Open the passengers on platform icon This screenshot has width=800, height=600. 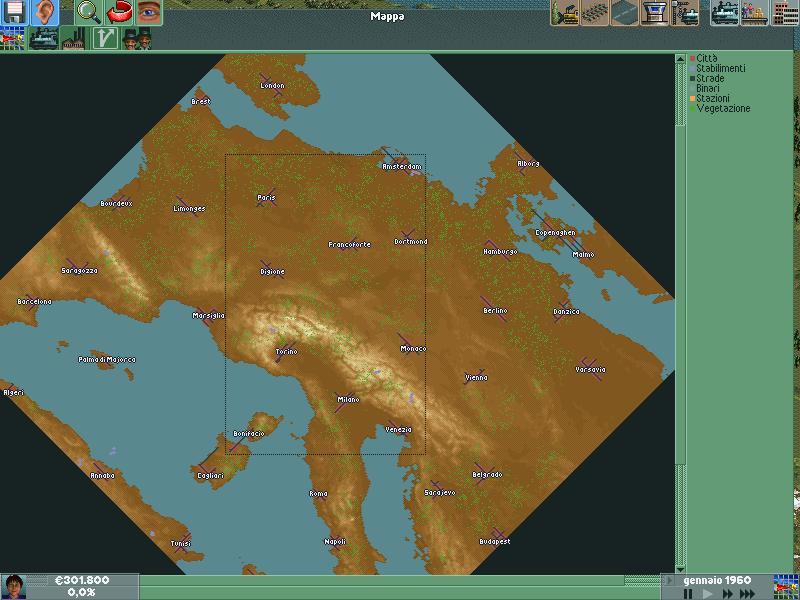[754, 13]
